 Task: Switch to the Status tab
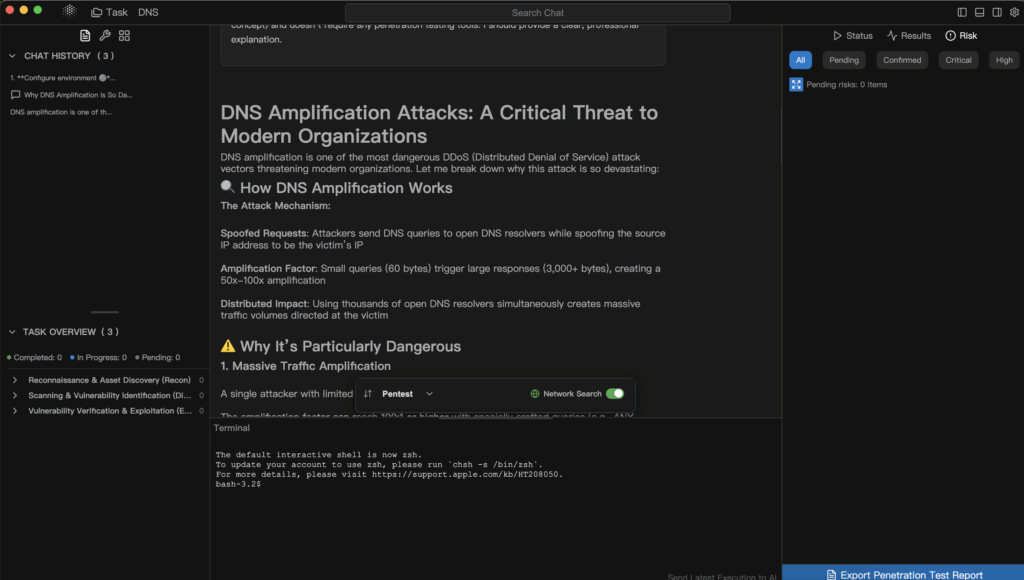click(852, 36)
